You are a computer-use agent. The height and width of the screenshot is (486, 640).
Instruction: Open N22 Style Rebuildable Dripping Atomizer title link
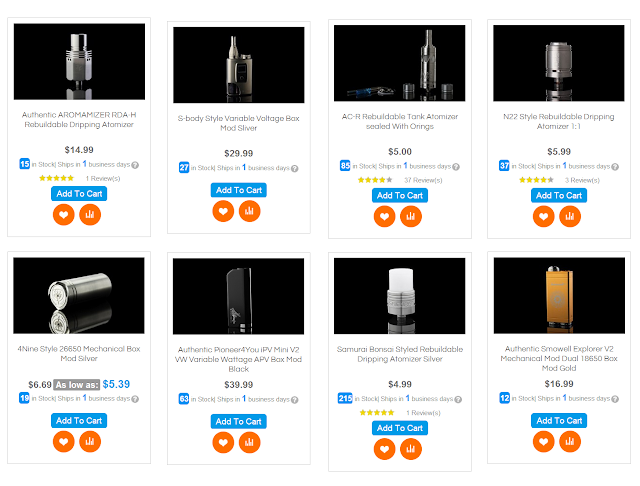tap(558, 122)
